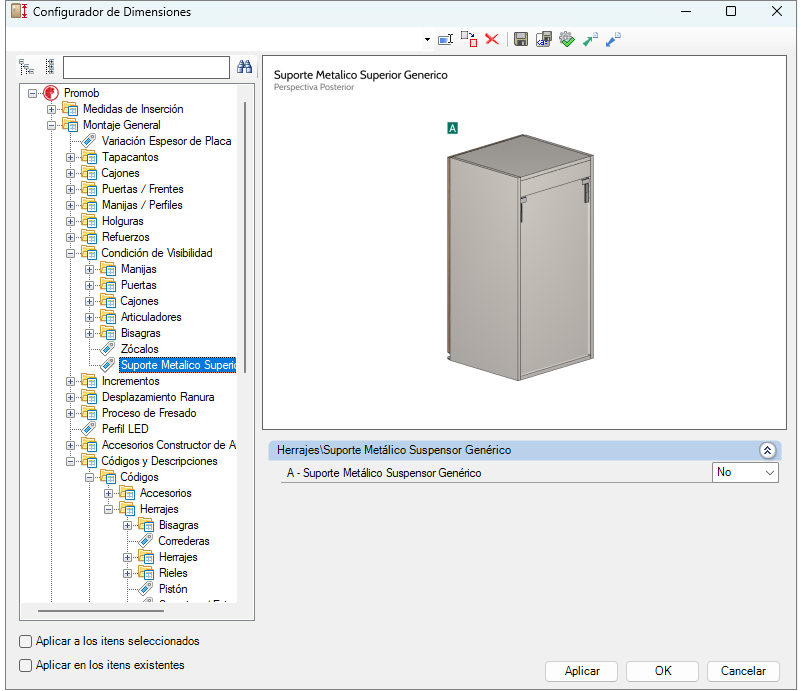801x691 pixels.
Task: Collapse the Condición de Visibilidad node
Action: 70,253
